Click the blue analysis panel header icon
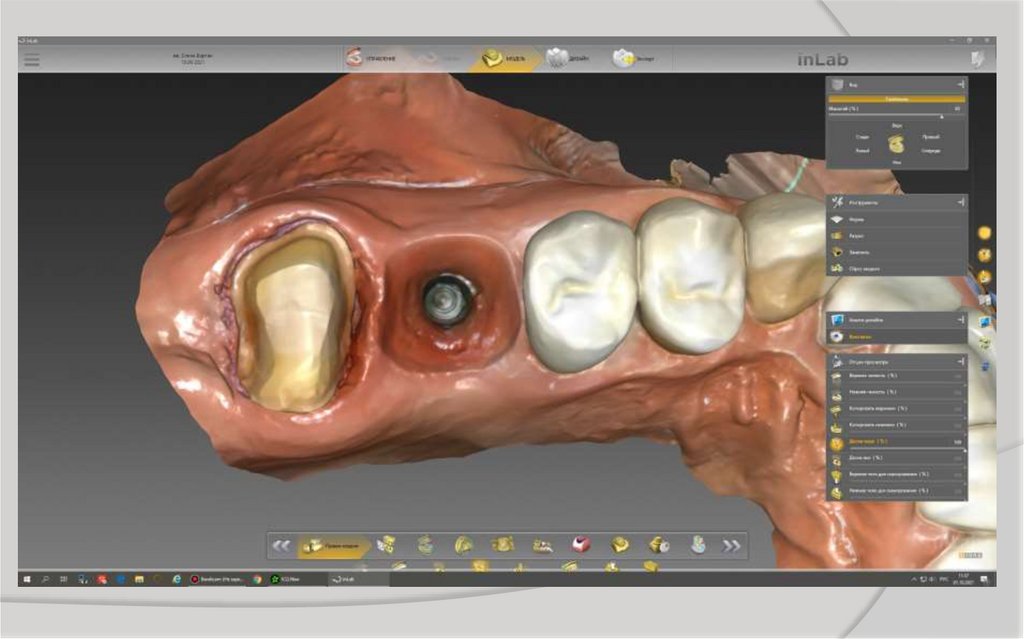 (837, 320)
